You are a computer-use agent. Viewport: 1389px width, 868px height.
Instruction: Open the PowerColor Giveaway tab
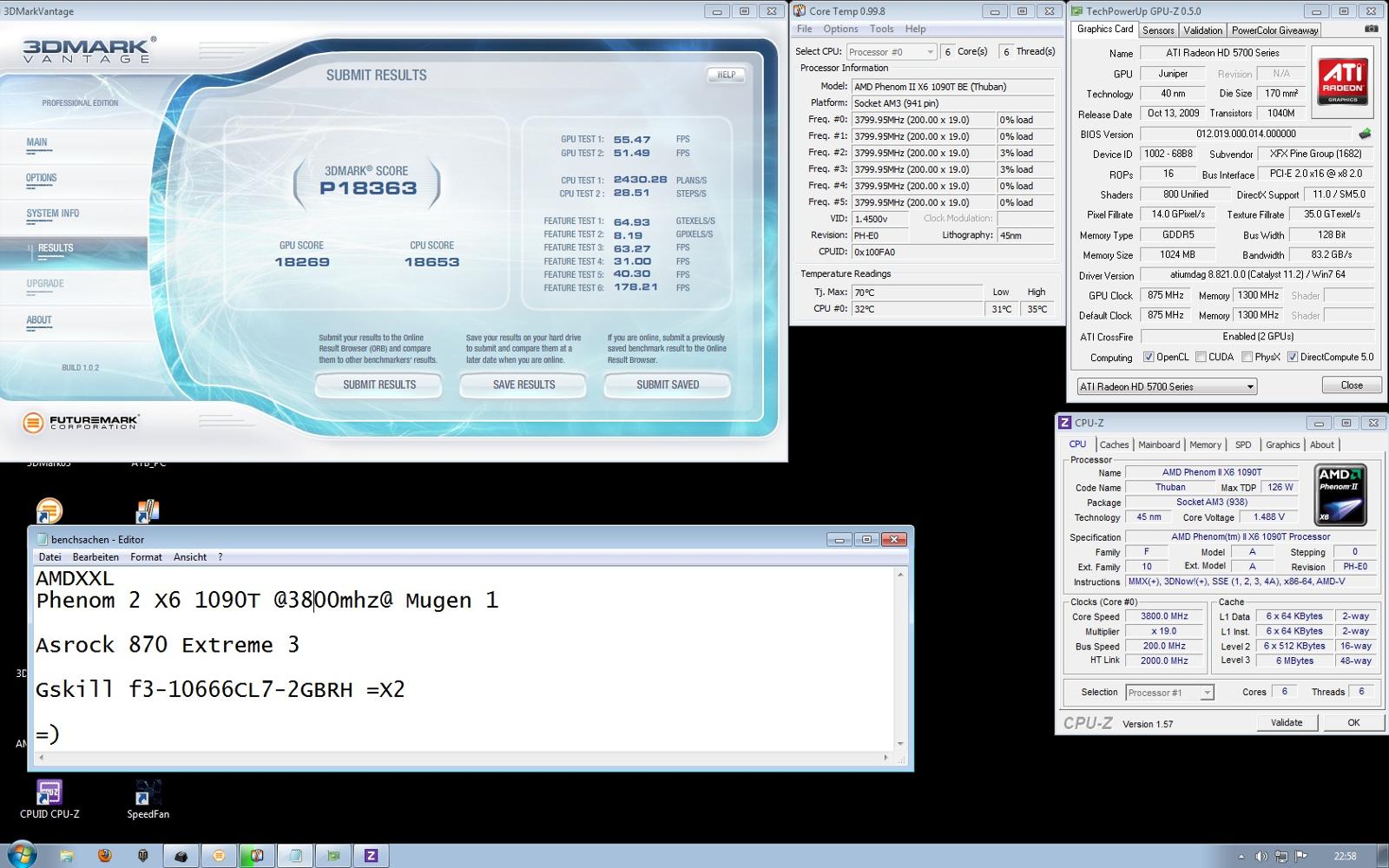click(1274, 30)
